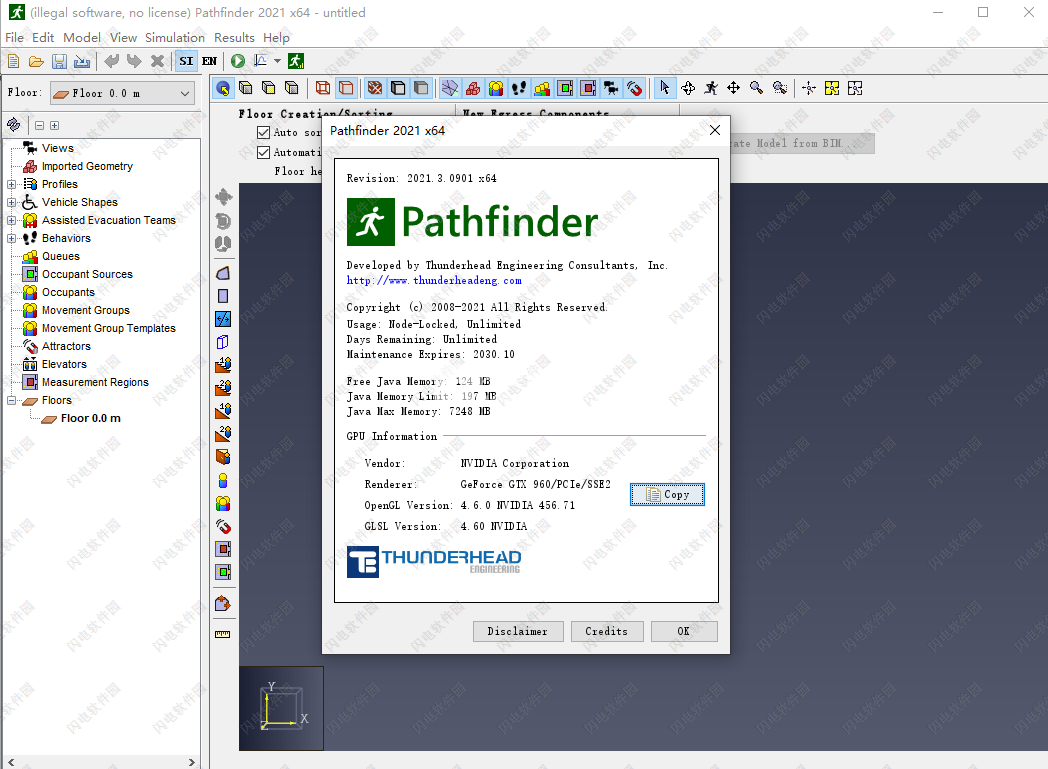Click the red X delete icon

(x=157, y=60)
